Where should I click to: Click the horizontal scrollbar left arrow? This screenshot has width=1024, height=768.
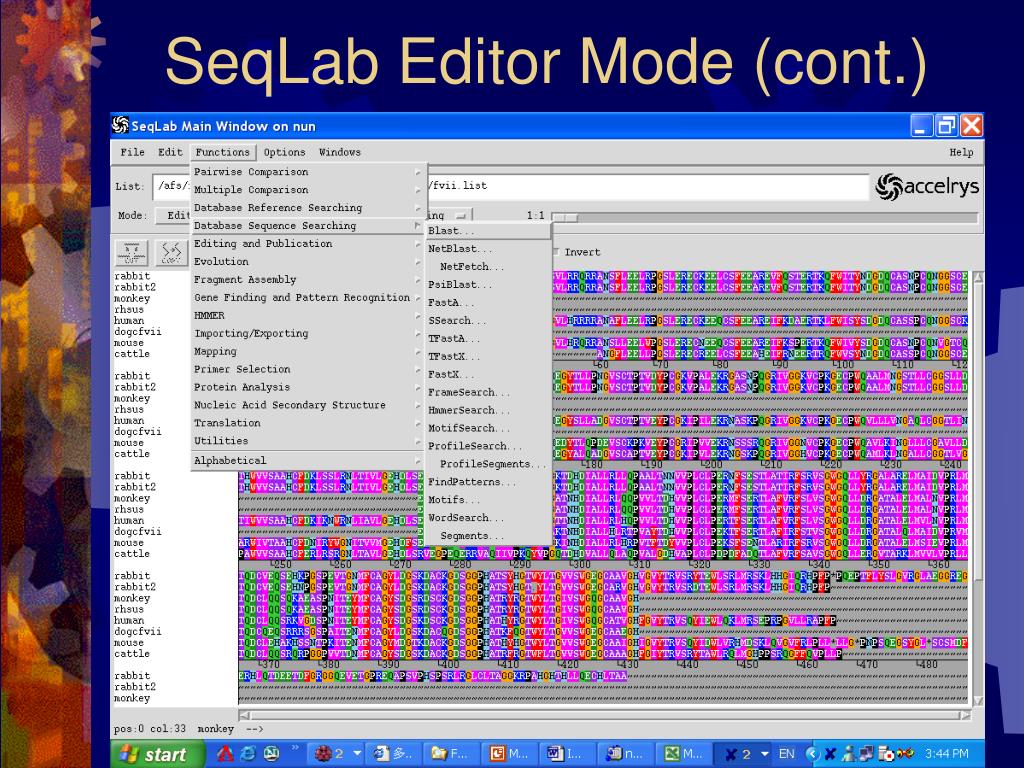tap(244, 715)
